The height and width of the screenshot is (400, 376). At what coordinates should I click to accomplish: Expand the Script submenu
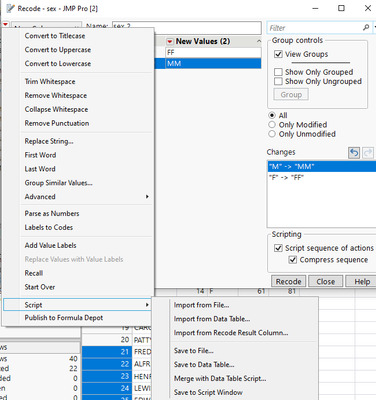[77, 305]
